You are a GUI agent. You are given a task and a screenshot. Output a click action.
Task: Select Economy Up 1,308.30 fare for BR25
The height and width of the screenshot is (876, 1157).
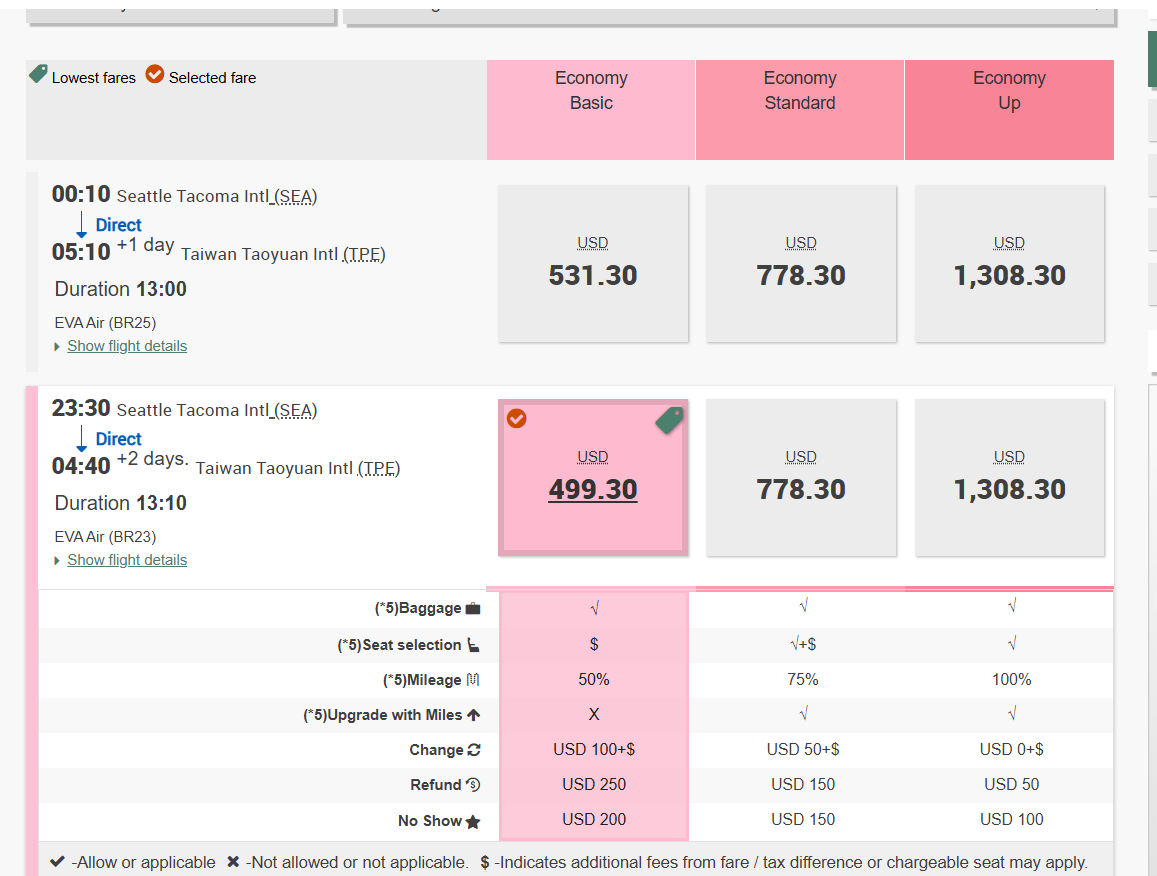click(1009, 264)
